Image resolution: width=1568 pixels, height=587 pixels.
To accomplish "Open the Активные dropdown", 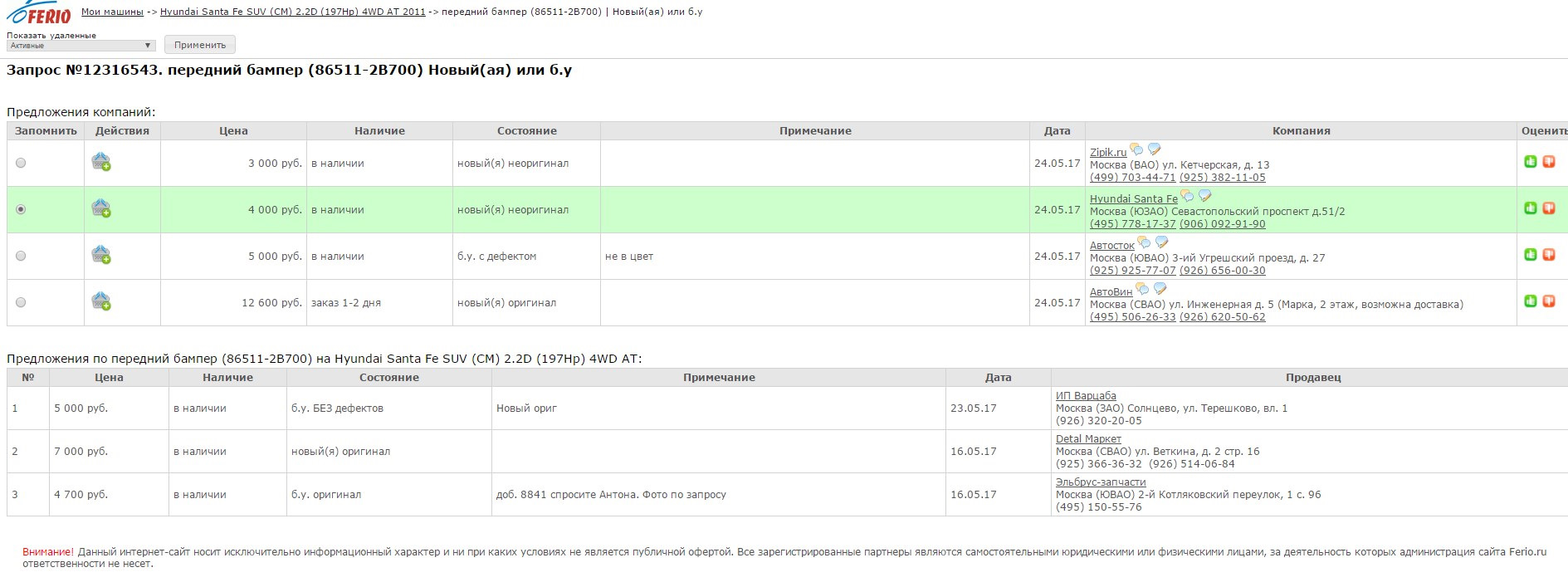I will tap(81, 46).
